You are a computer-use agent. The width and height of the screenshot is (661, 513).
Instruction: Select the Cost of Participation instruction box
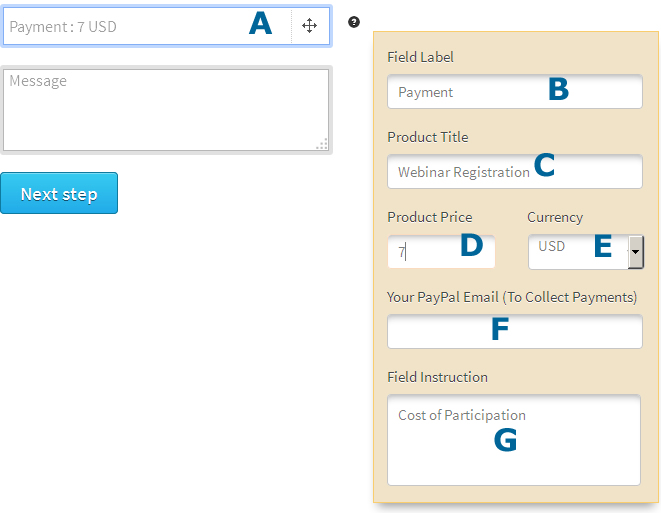[x=514, y=440]
